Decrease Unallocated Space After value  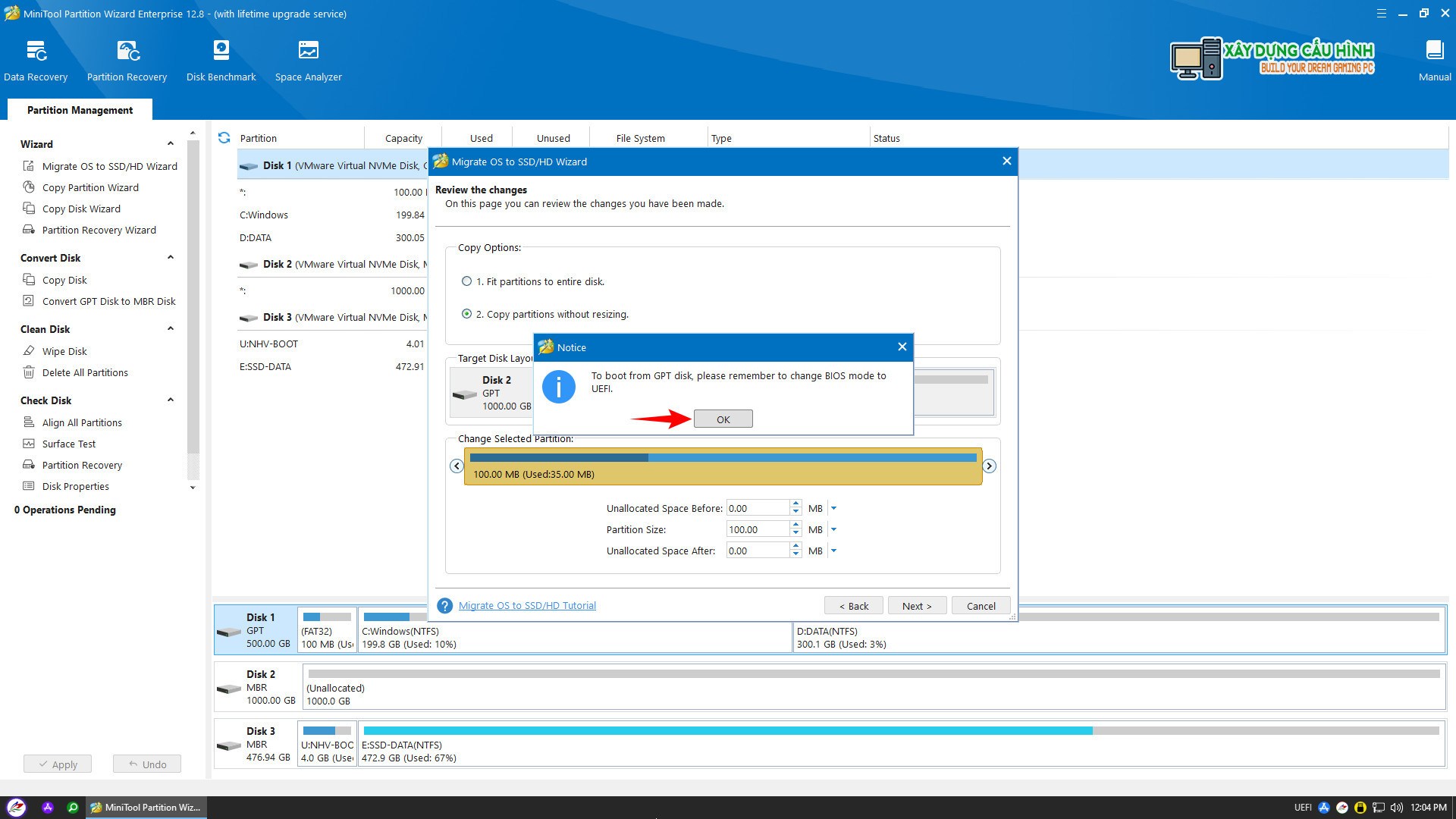tap(795, 555)
